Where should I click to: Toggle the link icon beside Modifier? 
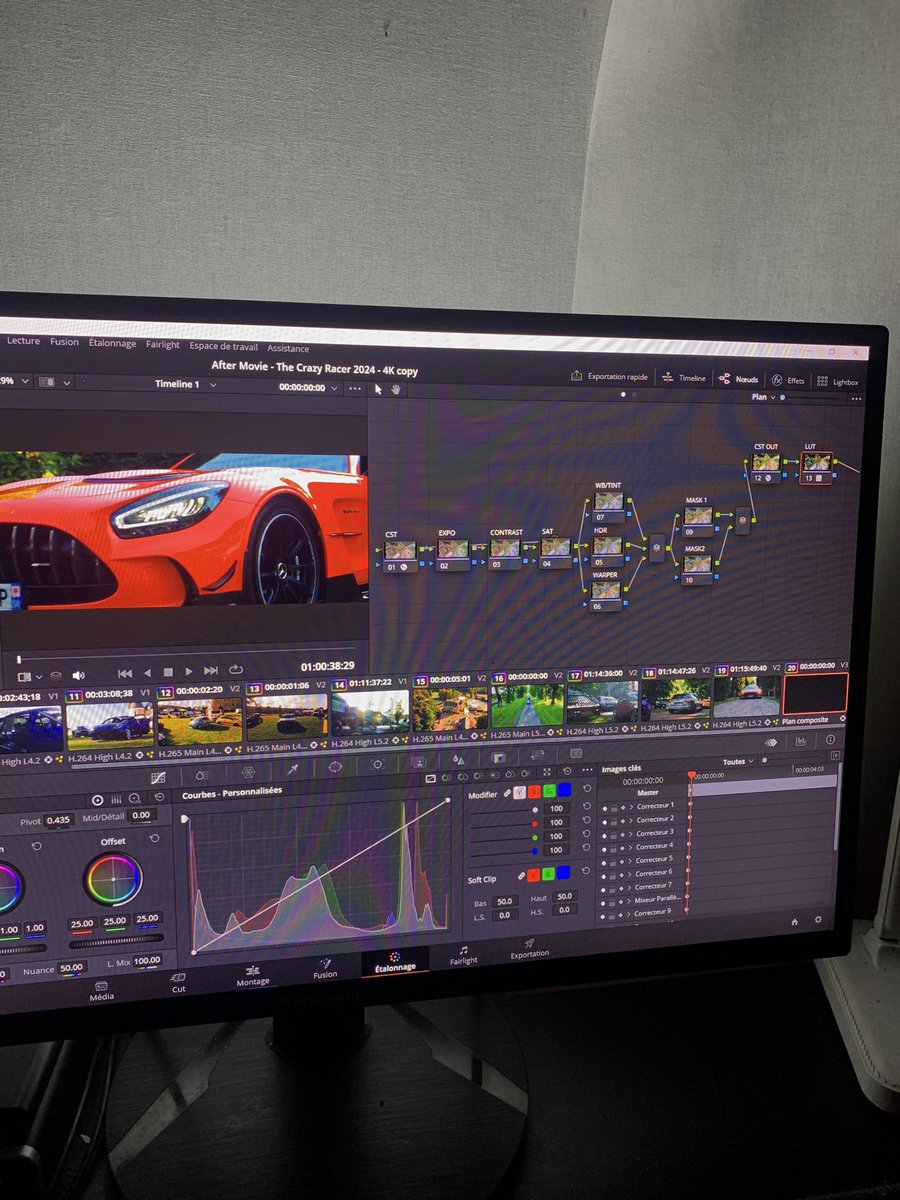507,794
